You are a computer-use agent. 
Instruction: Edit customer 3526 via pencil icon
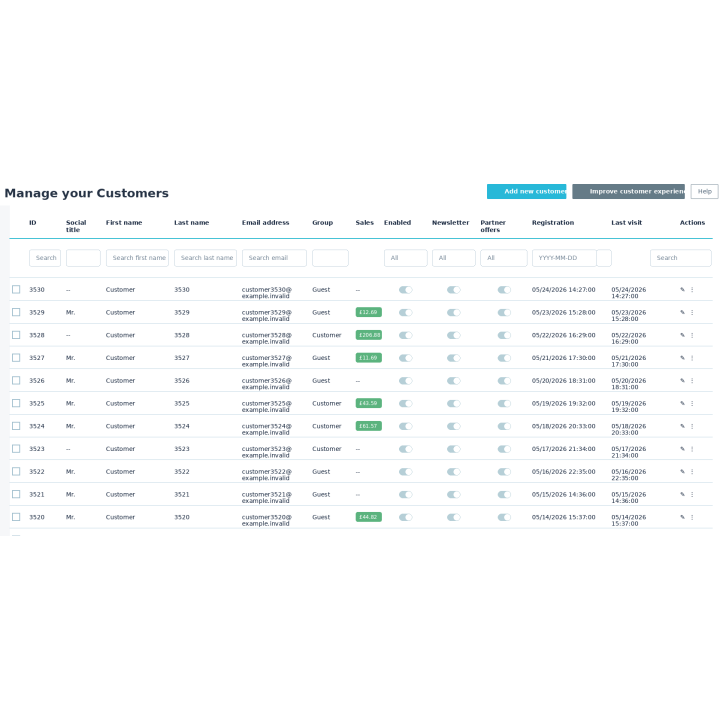tap(682, 381)
